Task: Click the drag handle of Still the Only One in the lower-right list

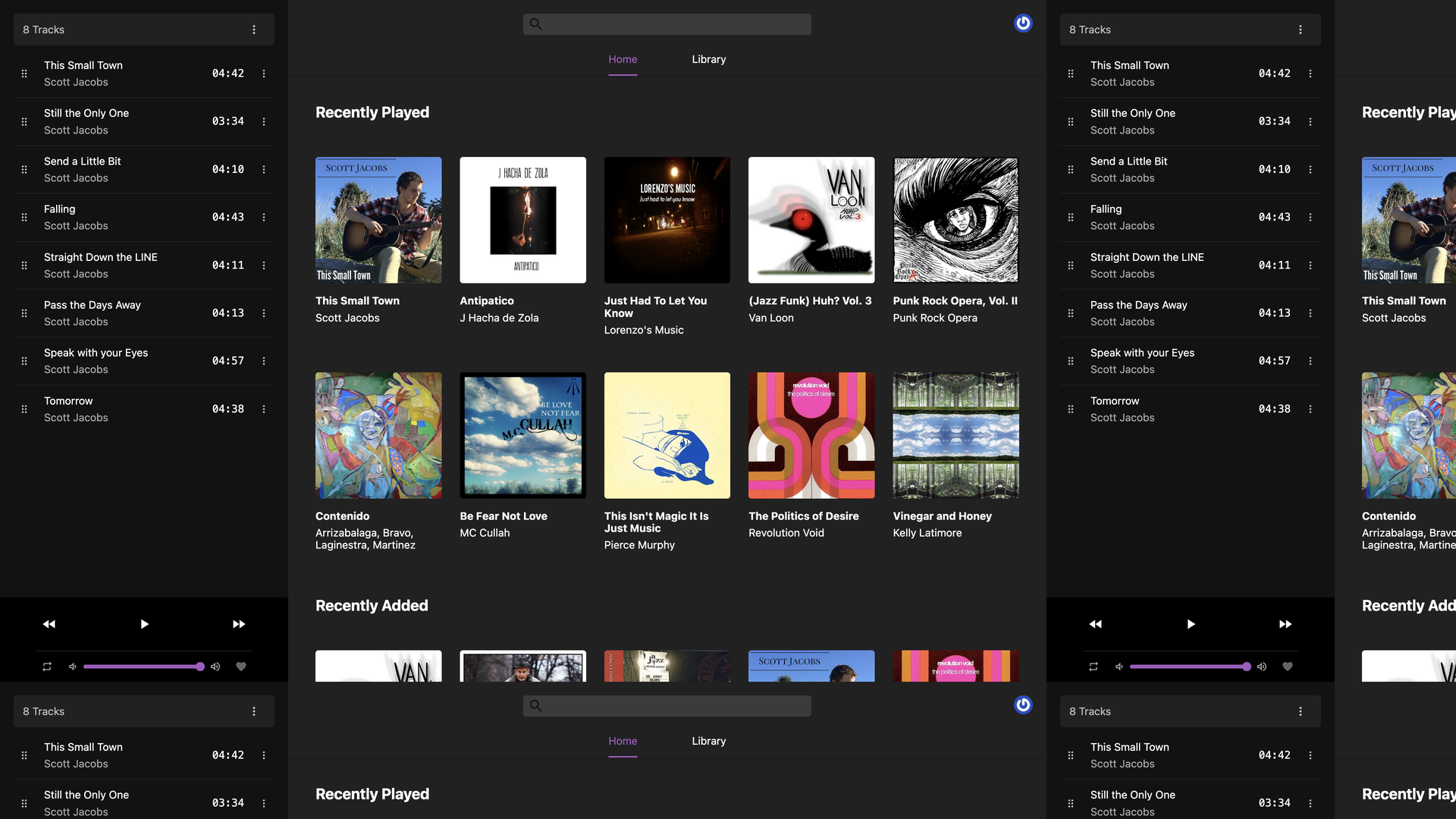Action: click(x=1071, y=803)
